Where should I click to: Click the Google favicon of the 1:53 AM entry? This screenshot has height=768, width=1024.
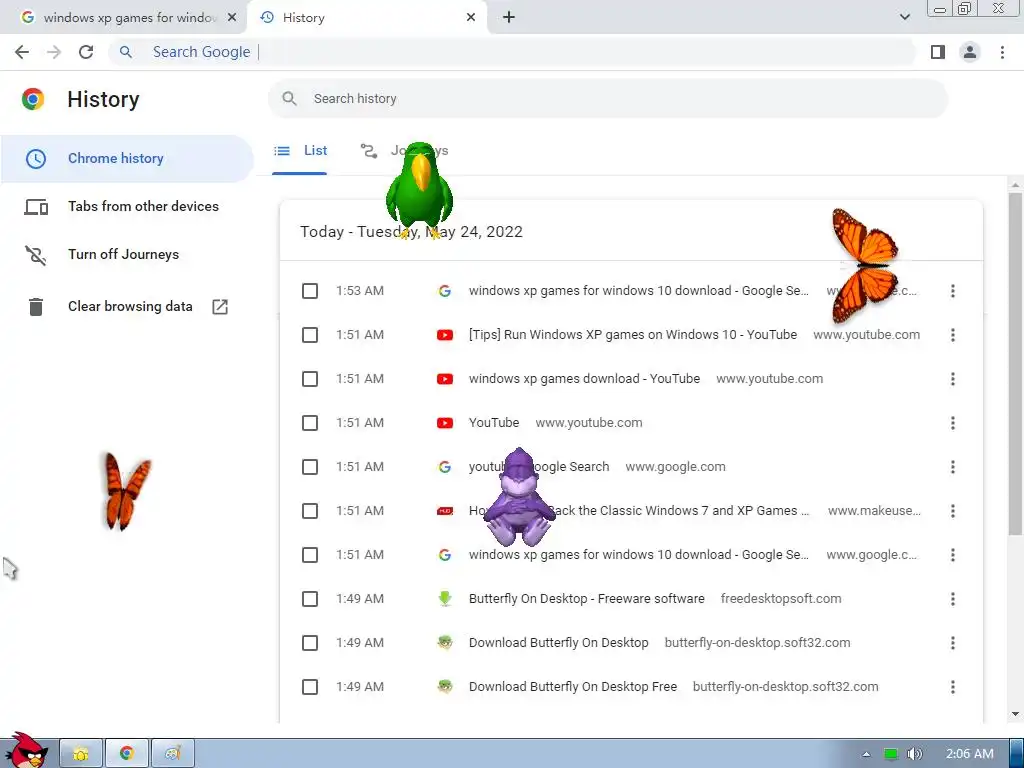coord(445,291)
